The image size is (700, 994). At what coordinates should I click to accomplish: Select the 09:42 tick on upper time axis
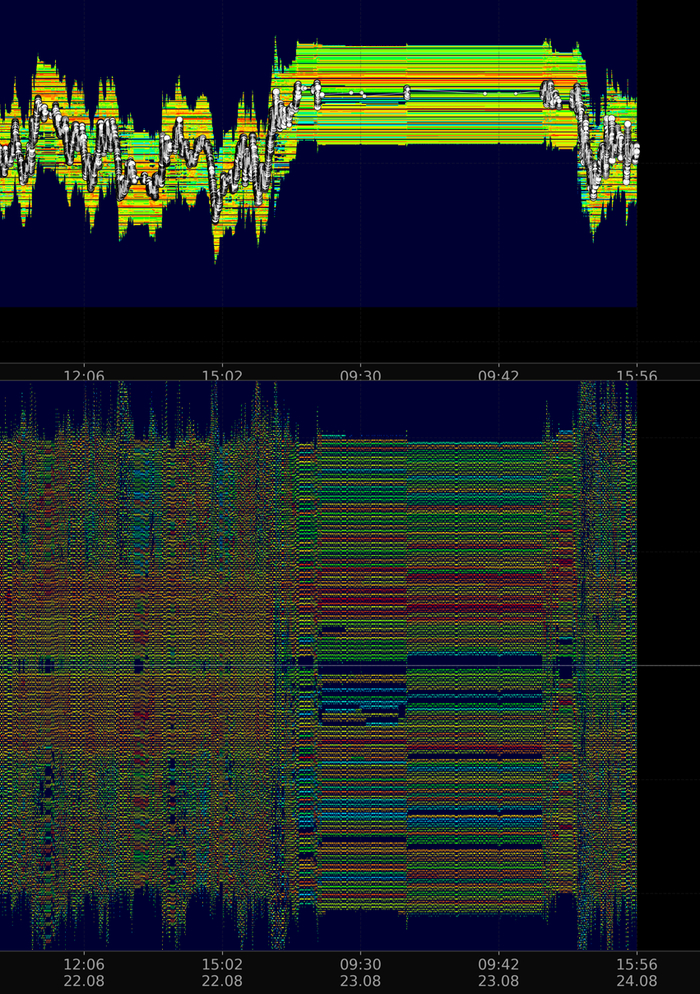coord(498,376)
